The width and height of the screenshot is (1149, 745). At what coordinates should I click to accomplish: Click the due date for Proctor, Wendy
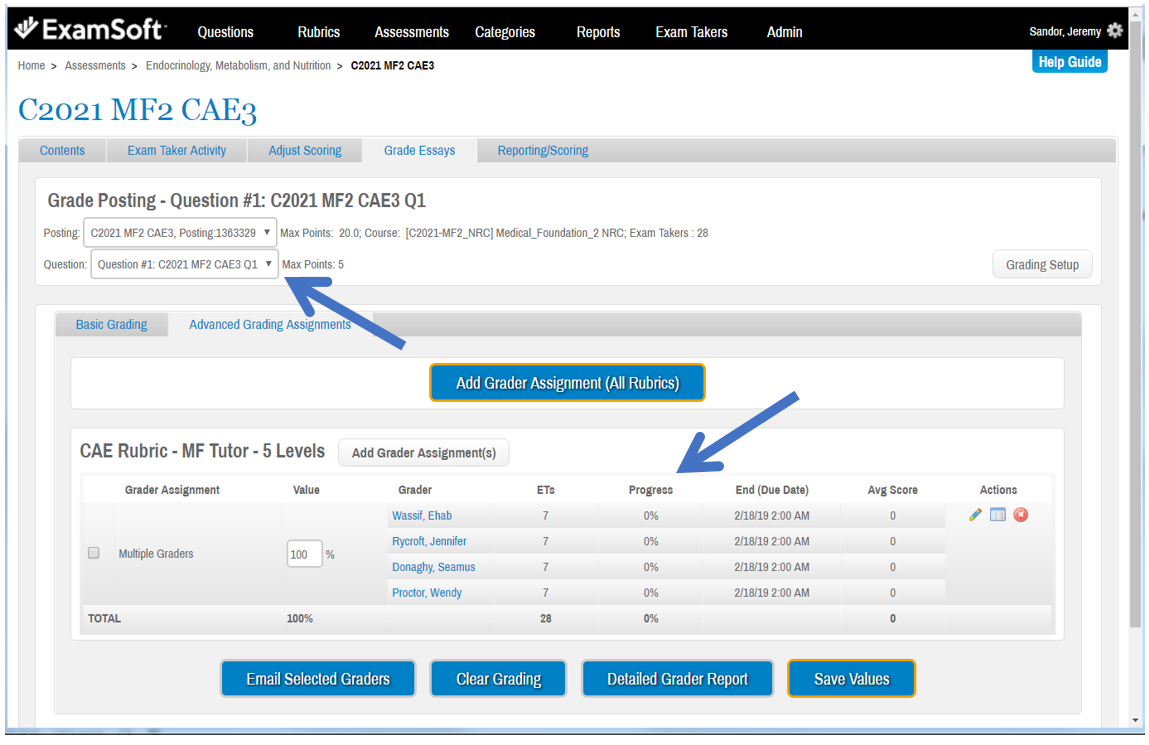(772, 593)
